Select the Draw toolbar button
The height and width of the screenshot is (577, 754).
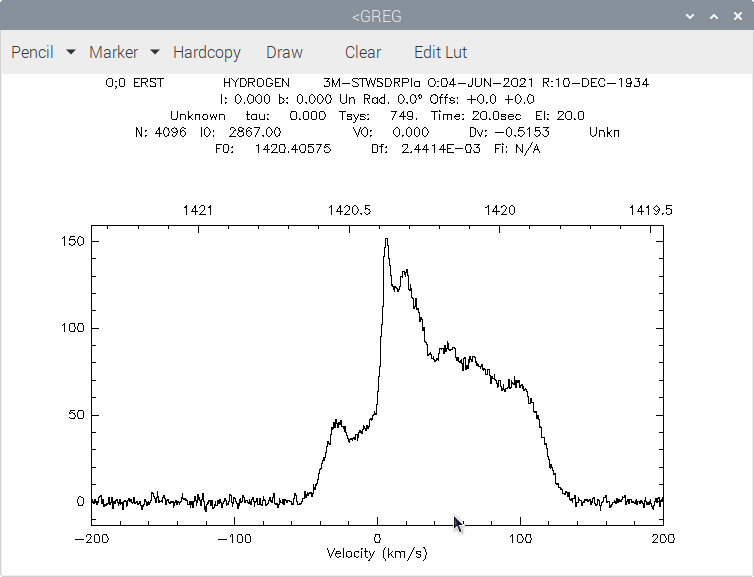point(285,52)
